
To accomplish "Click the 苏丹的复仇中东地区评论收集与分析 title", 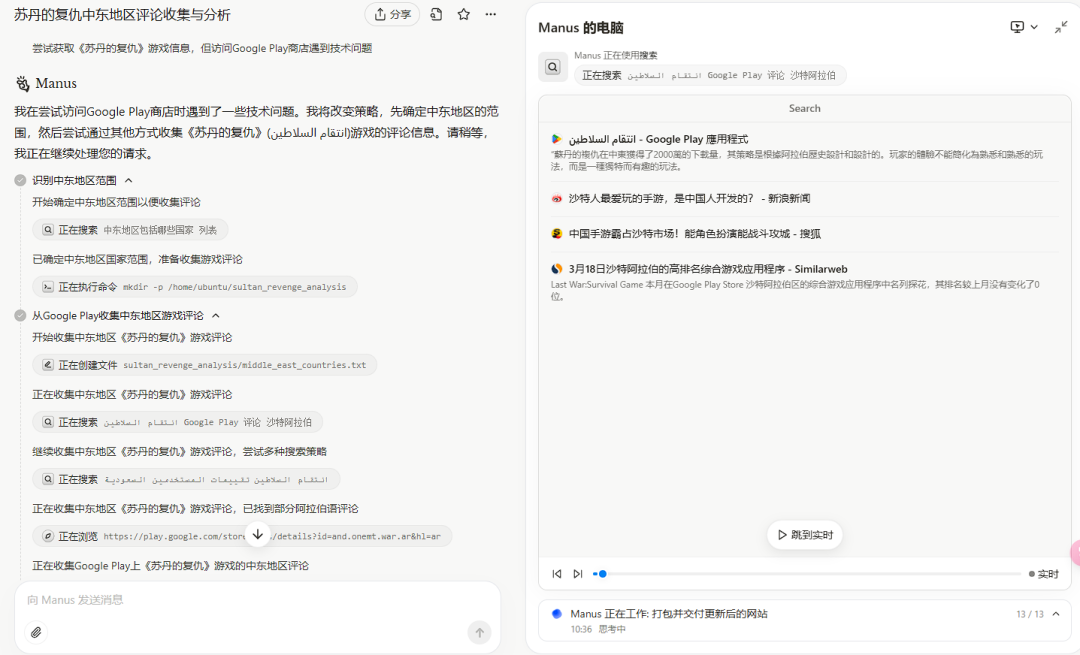I will coord(122,15).
